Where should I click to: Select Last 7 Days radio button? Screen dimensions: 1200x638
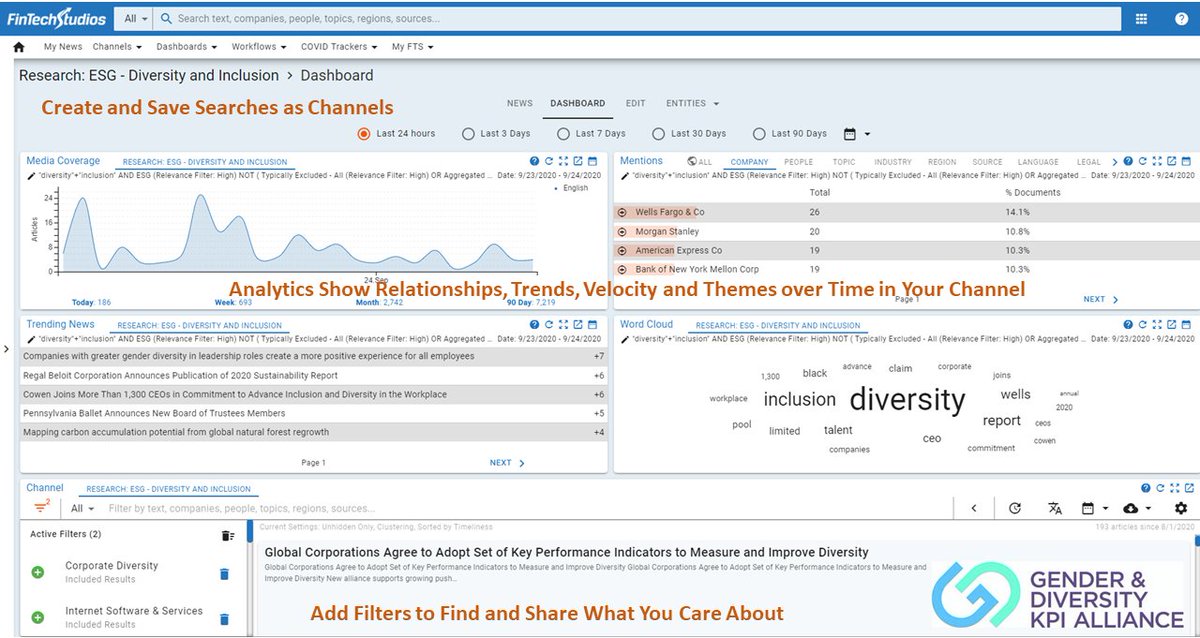564,133
